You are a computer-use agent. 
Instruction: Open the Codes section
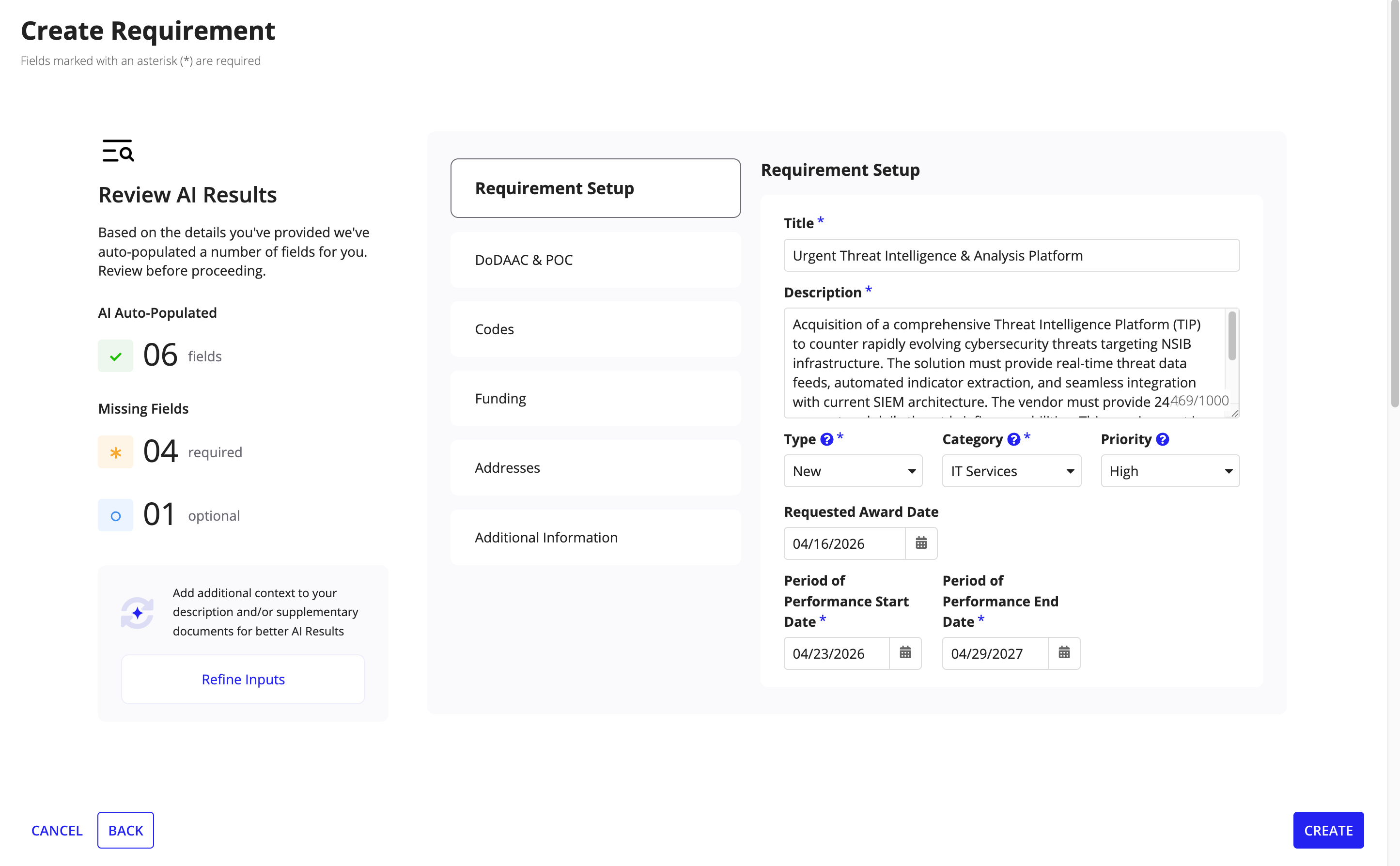596,329
